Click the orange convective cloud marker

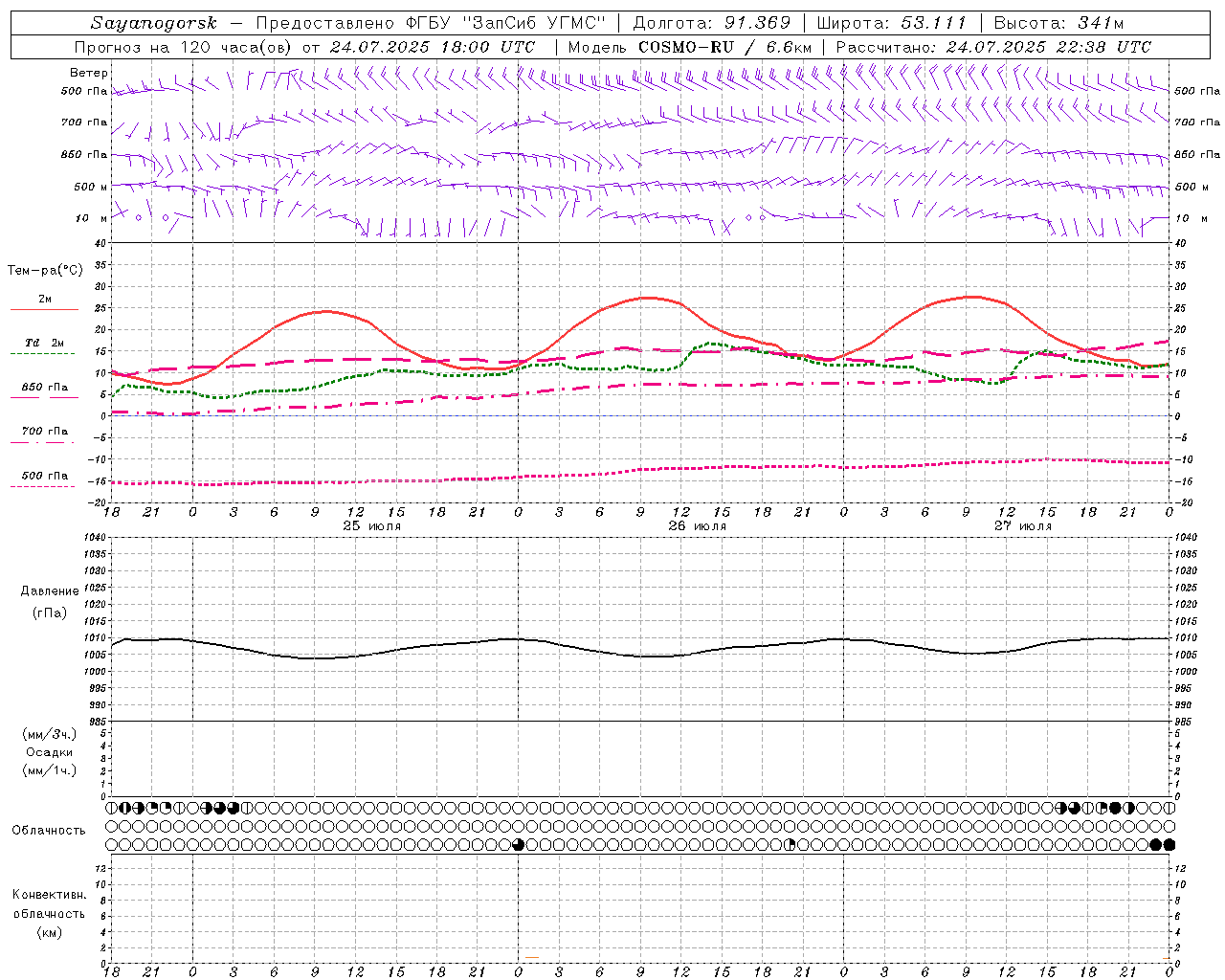pyautogui.click(x=532, y=957)
